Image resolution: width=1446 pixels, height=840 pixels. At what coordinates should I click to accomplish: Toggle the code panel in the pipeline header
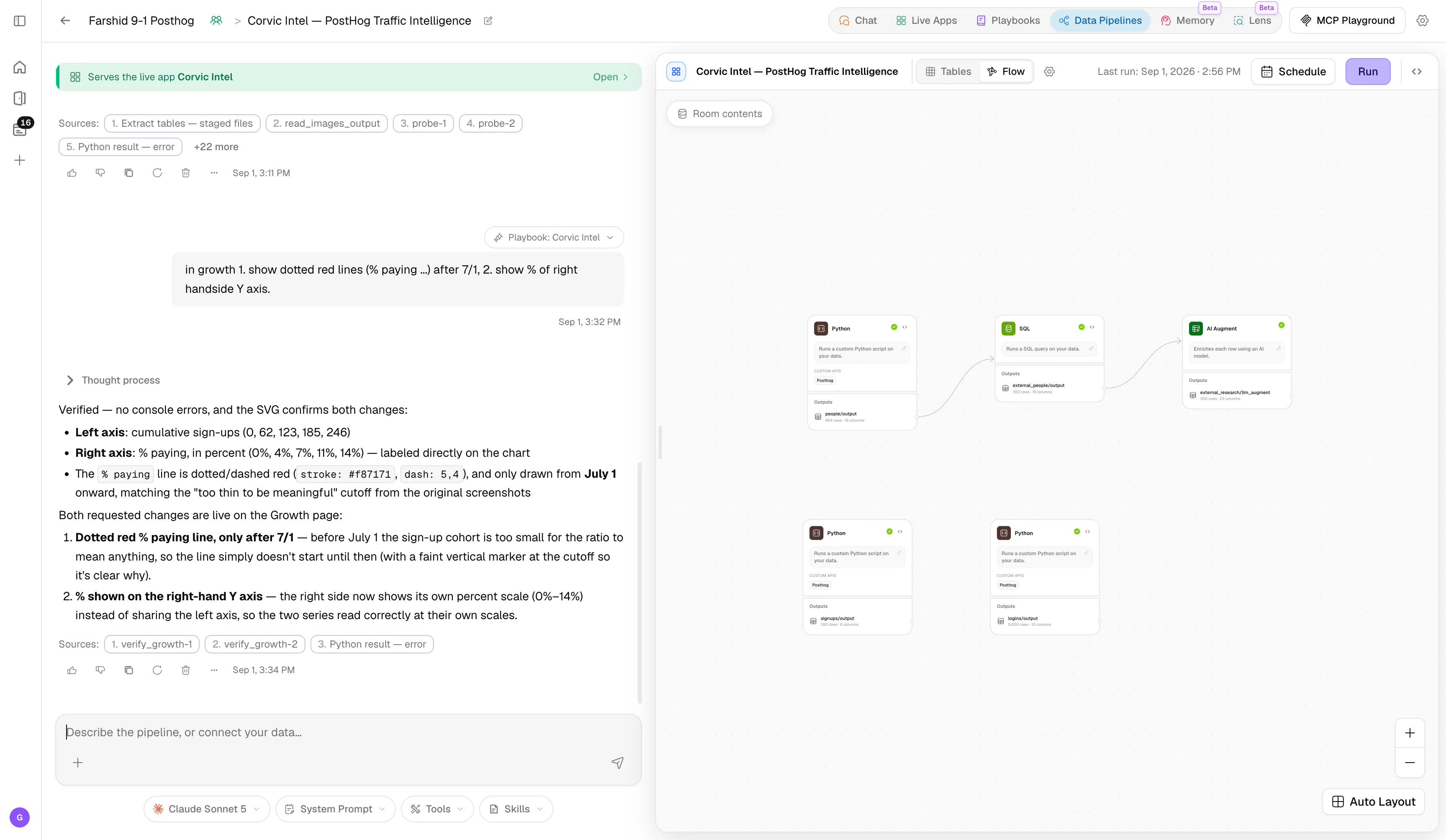pyautogui.click(x=1416, y=72)
